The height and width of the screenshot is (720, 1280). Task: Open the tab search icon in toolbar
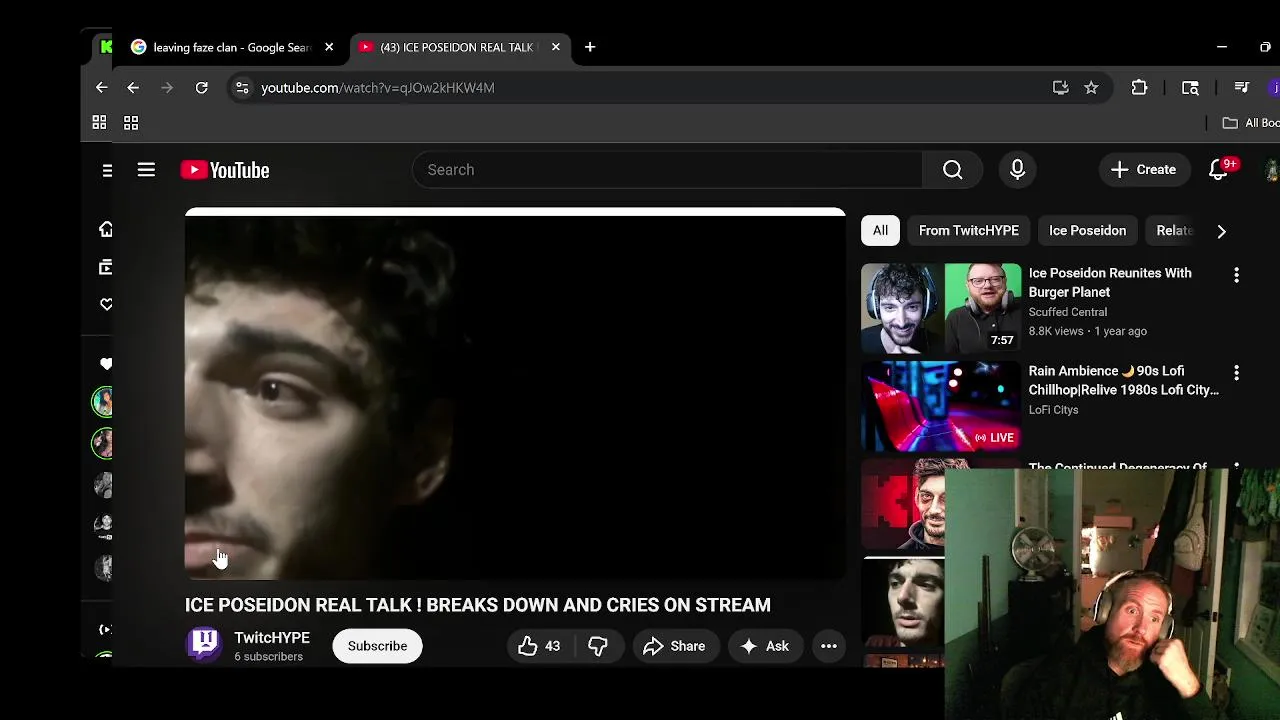pos(1190,88)
